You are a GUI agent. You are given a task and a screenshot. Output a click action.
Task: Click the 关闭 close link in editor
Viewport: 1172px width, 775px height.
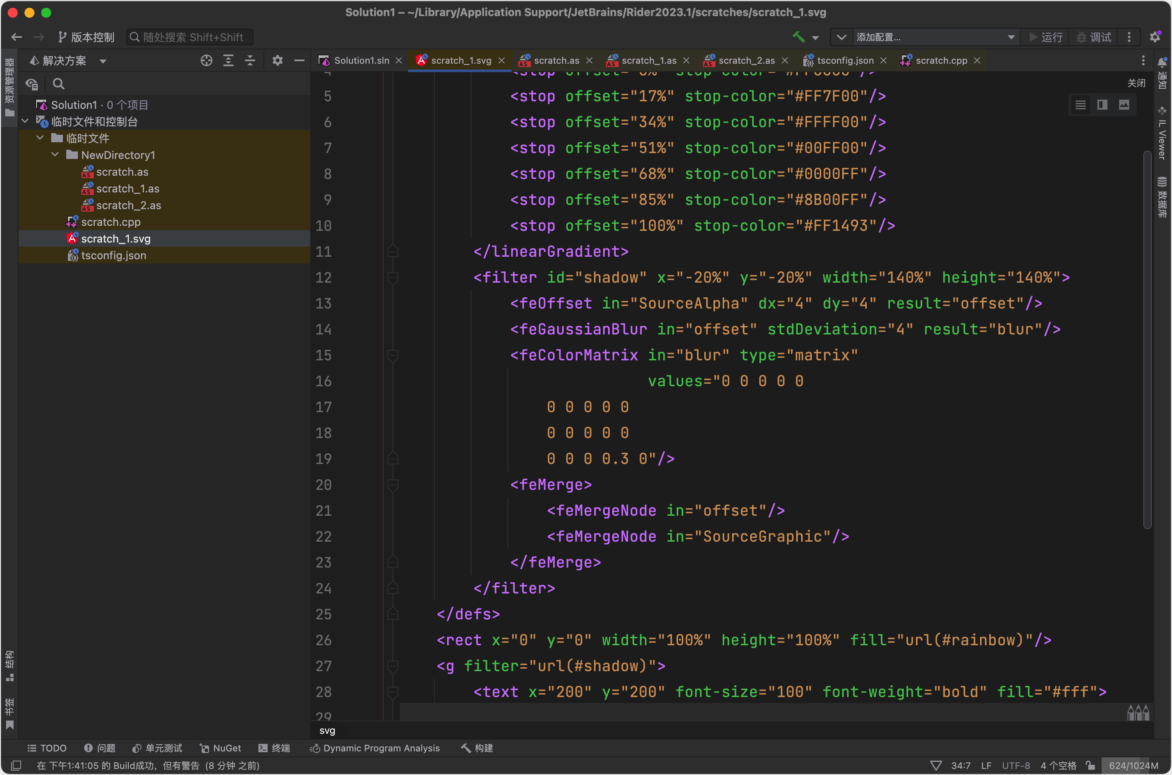[x=1136, y=83]
